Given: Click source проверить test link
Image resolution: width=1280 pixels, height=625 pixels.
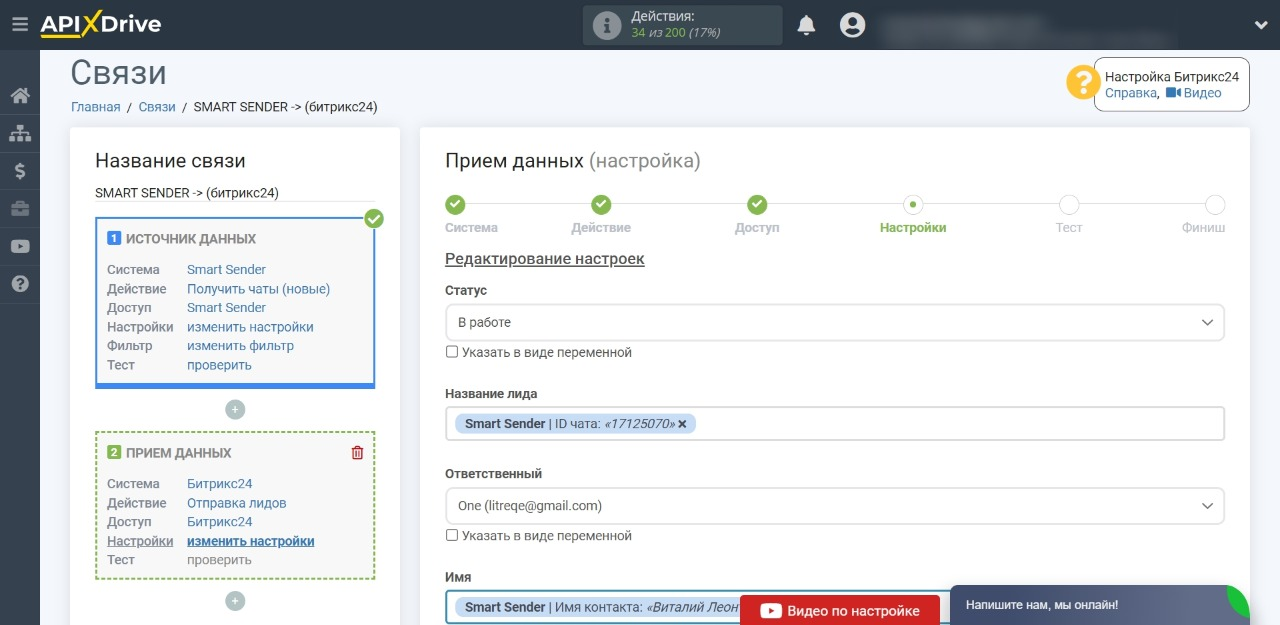Looking at the screenshot, I should click(x=219, y=365).
